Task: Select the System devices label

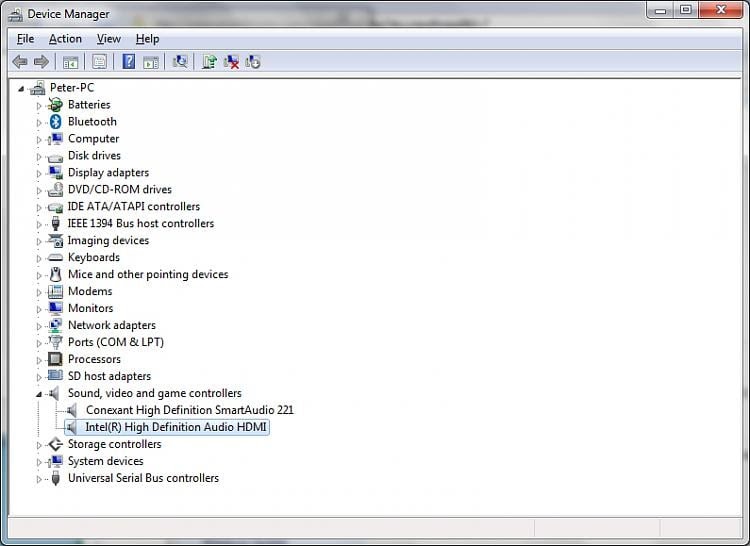Action: point(106,461)
